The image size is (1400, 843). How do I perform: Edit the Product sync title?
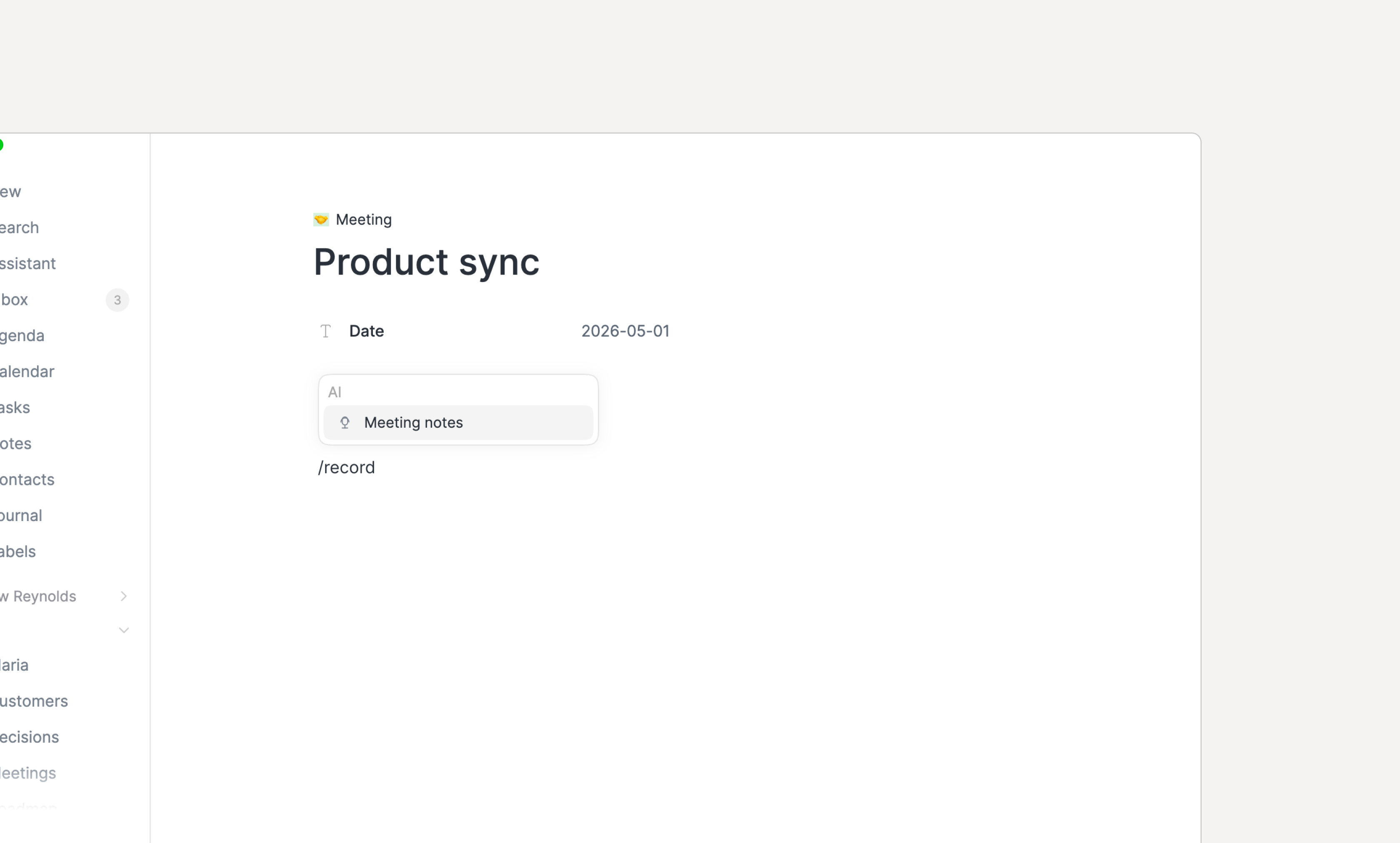pyautogui.click(x=426, y=262)
